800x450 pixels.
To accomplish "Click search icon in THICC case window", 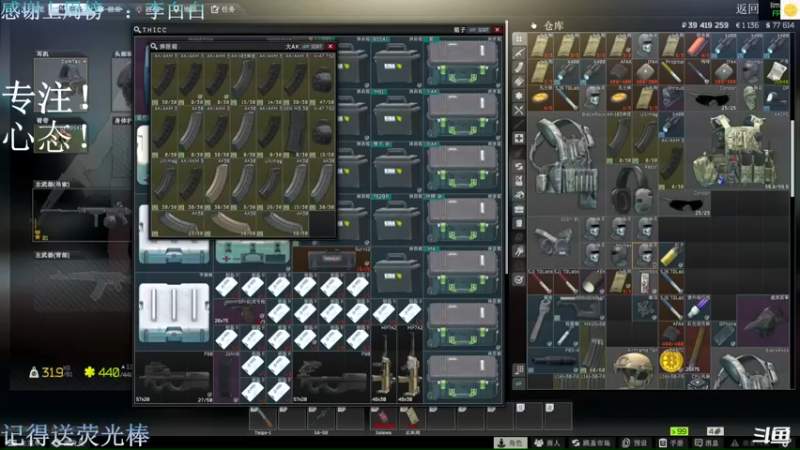I will point(137,30).
